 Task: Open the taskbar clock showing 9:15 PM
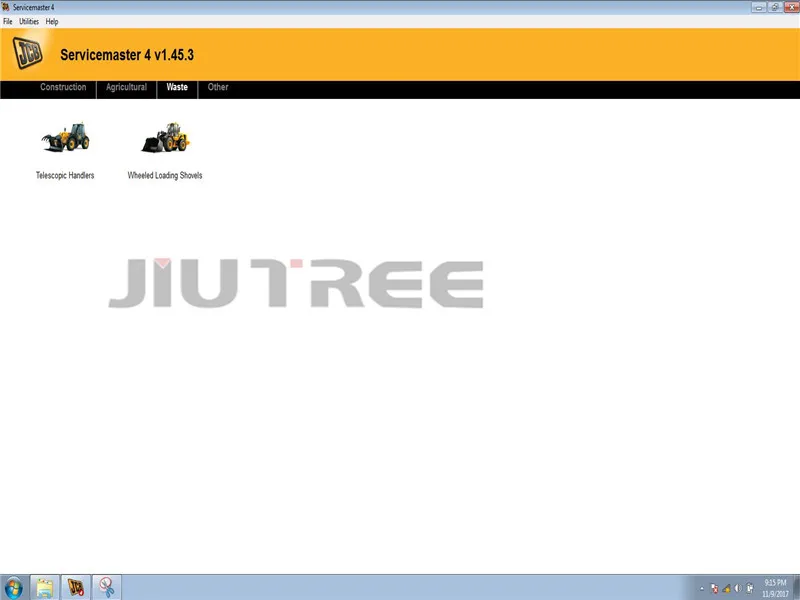(776, 588)
